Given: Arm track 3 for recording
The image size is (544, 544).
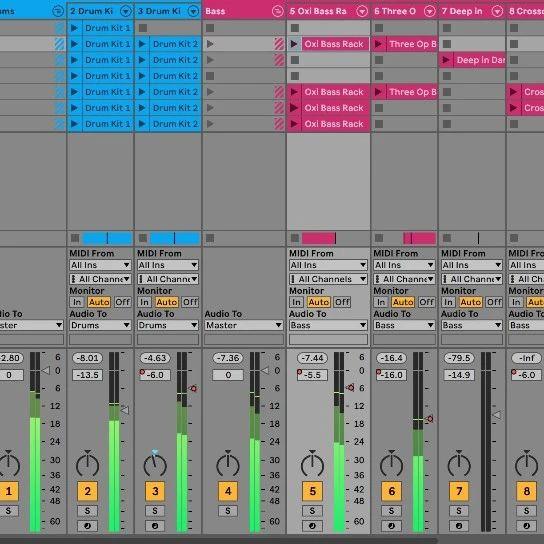Looking at the screenshot, I should coord(155,526).
